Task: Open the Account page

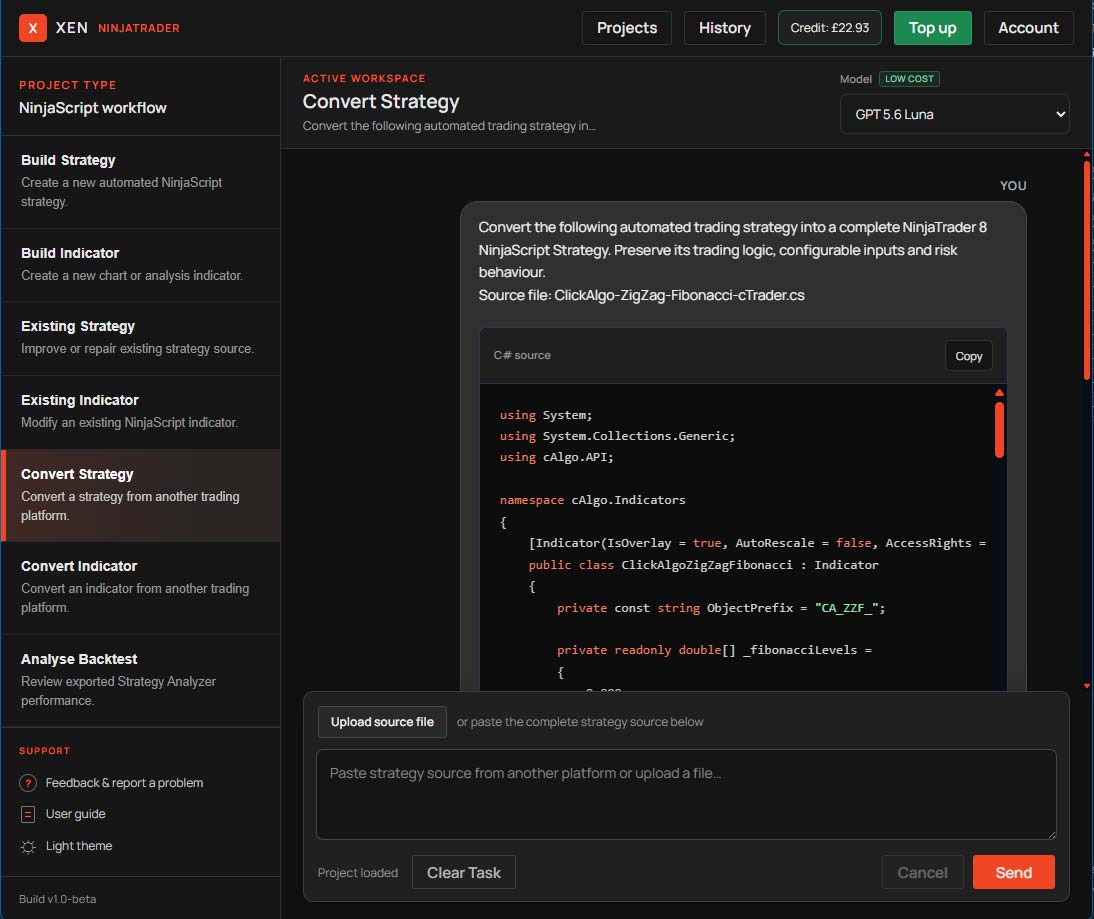Action: coord(1028,28)
